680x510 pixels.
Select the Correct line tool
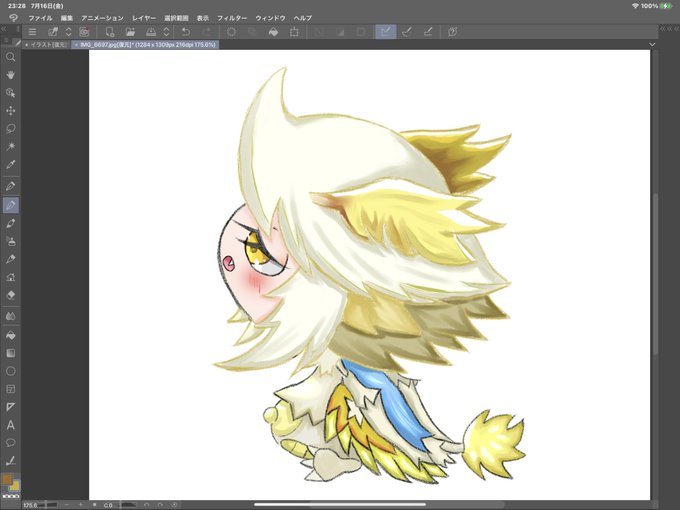click(10, 461)
